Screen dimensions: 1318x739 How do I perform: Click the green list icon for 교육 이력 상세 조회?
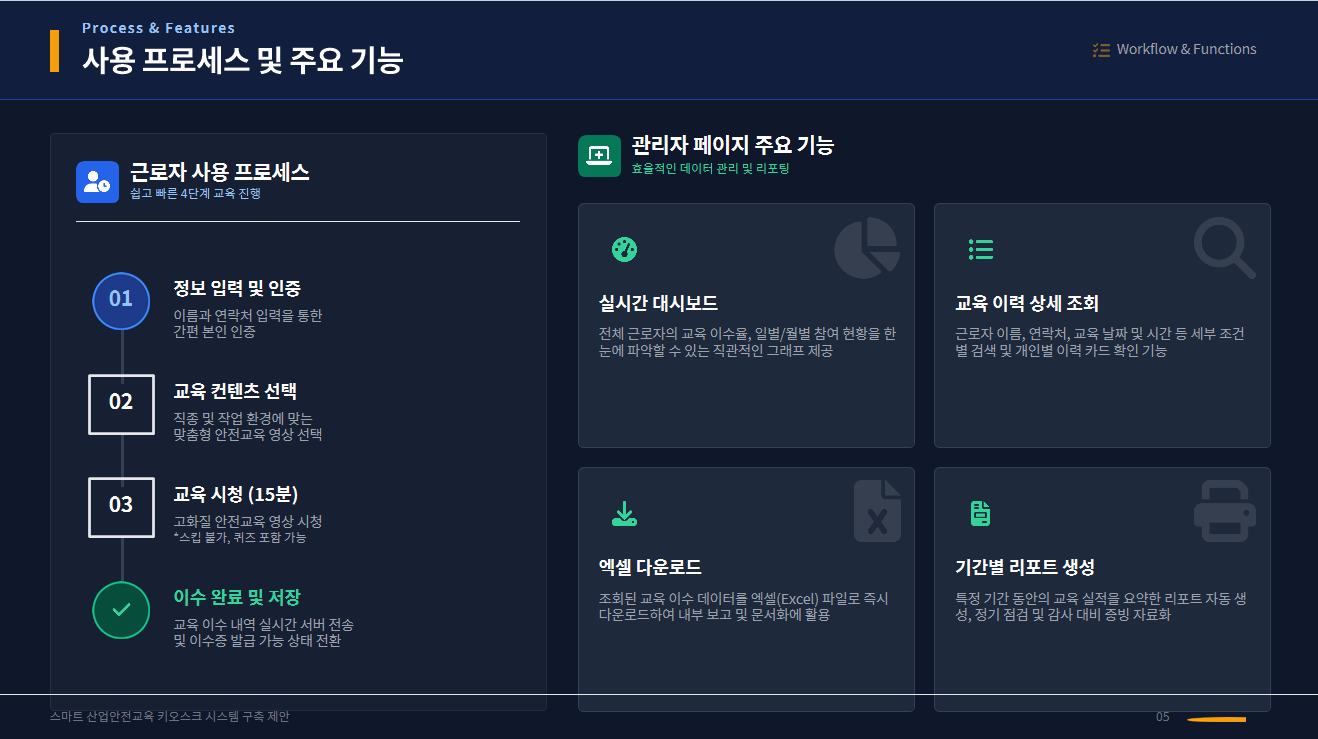(x=980, y=250)
